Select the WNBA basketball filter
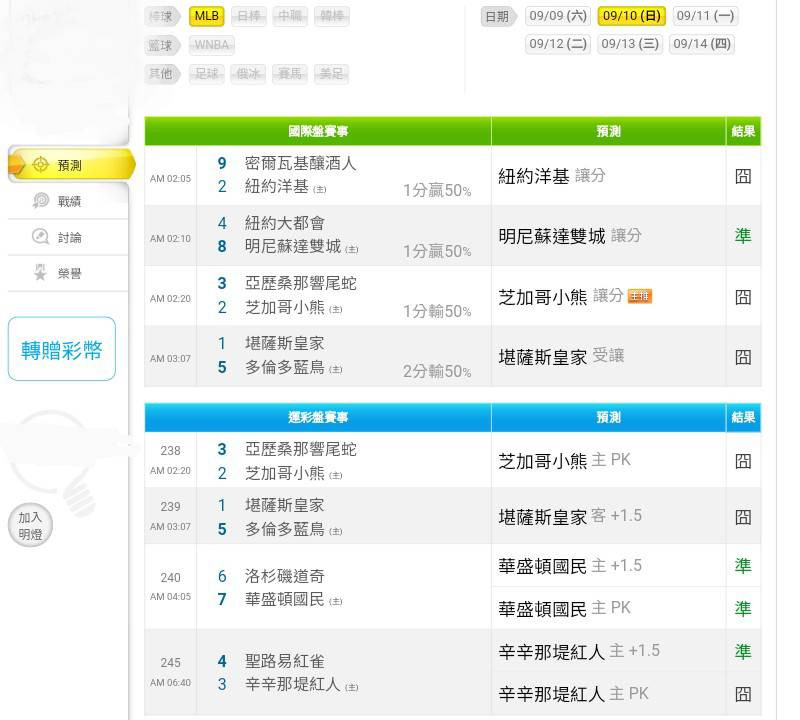This screenshot has width=800, height=720. [x=212, y=45]
